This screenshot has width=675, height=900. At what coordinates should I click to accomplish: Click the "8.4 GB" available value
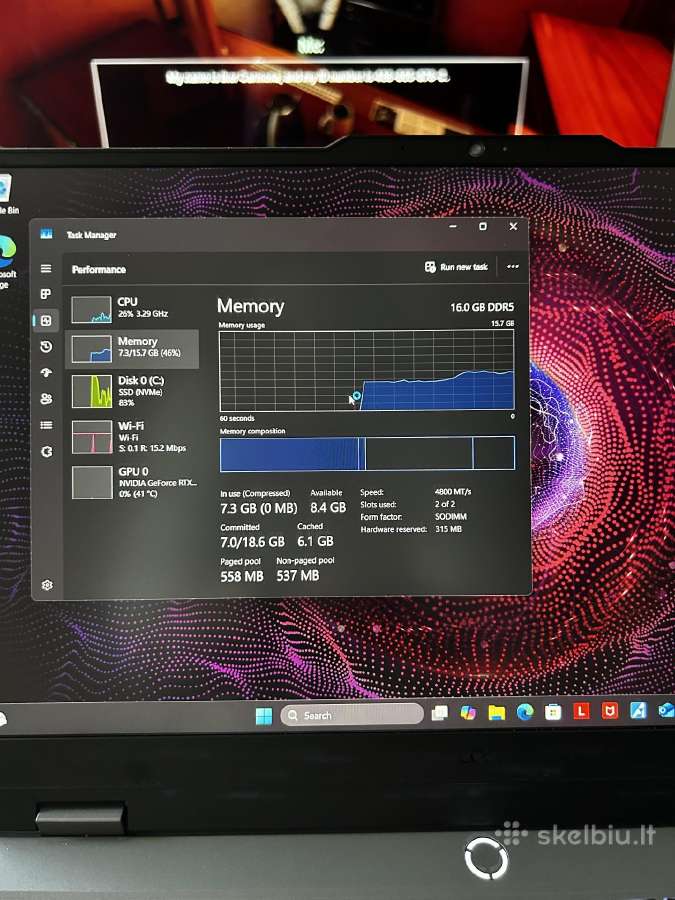[x=328, y=508]
